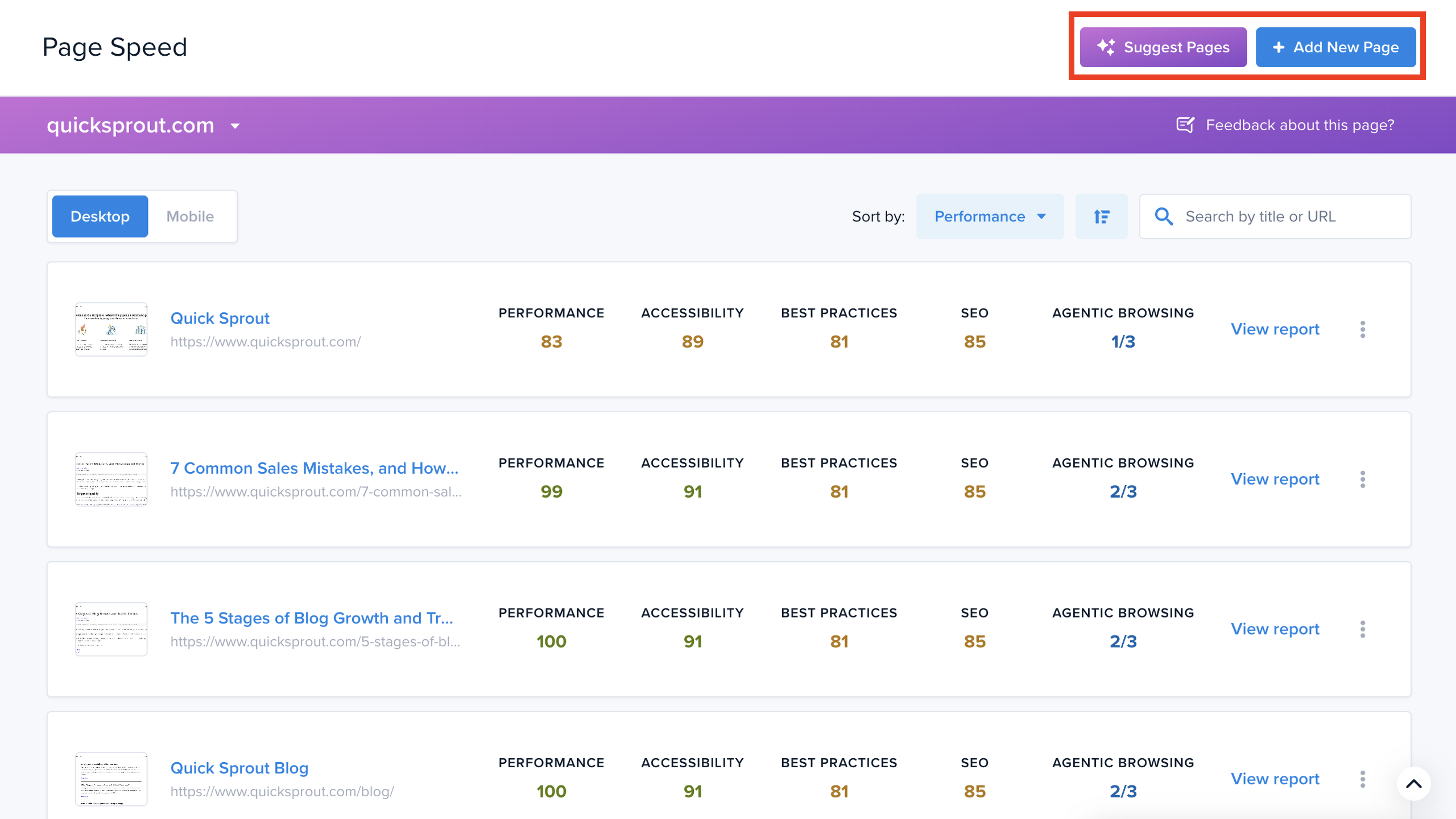Image resolution: width=1456 pixels, height=819 pixels.
Task: View report for 5 Stages of Blog Growth
Action: click(1275, 629)
